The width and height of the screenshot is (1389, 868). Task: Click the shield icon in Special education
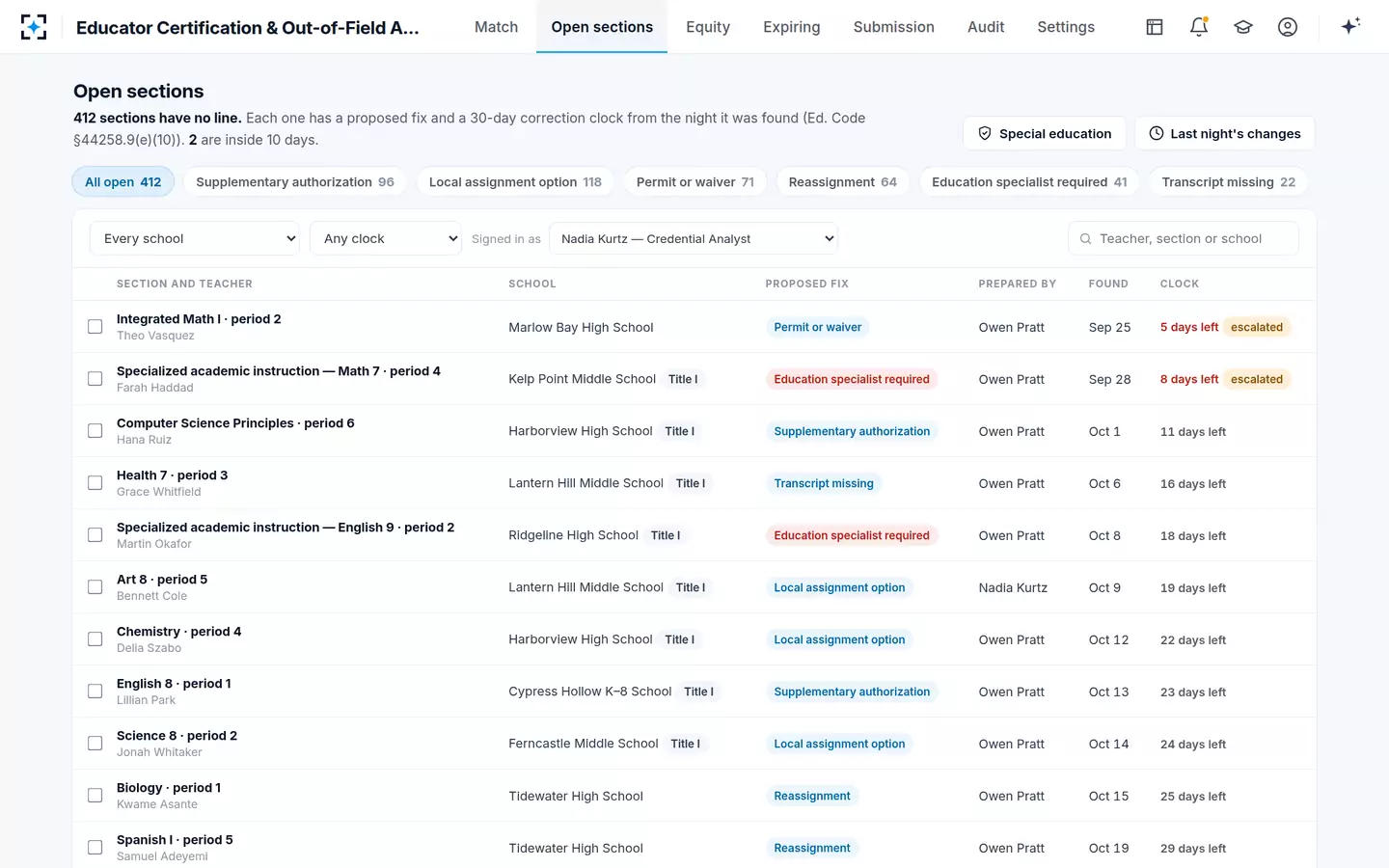tap(985, 134)
